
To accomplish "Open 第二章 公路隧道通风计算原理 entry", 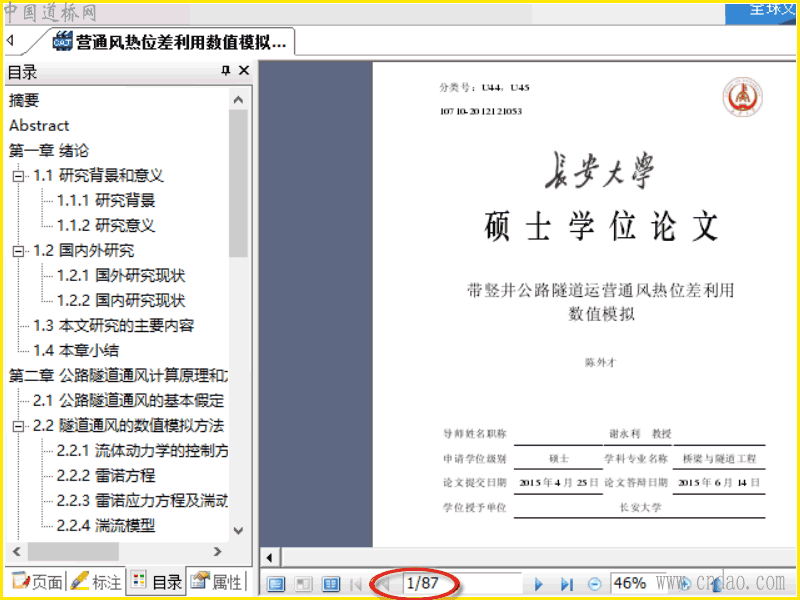I will point(118,376).
